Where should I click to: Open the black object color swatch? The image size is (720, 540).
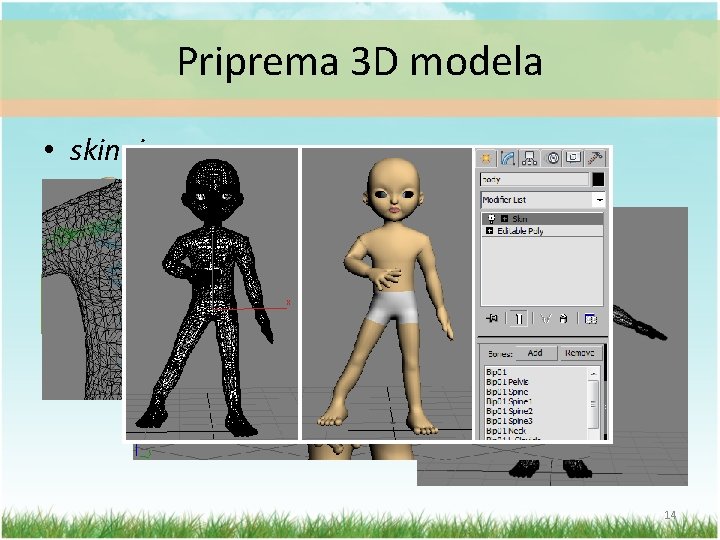point(598,180)
